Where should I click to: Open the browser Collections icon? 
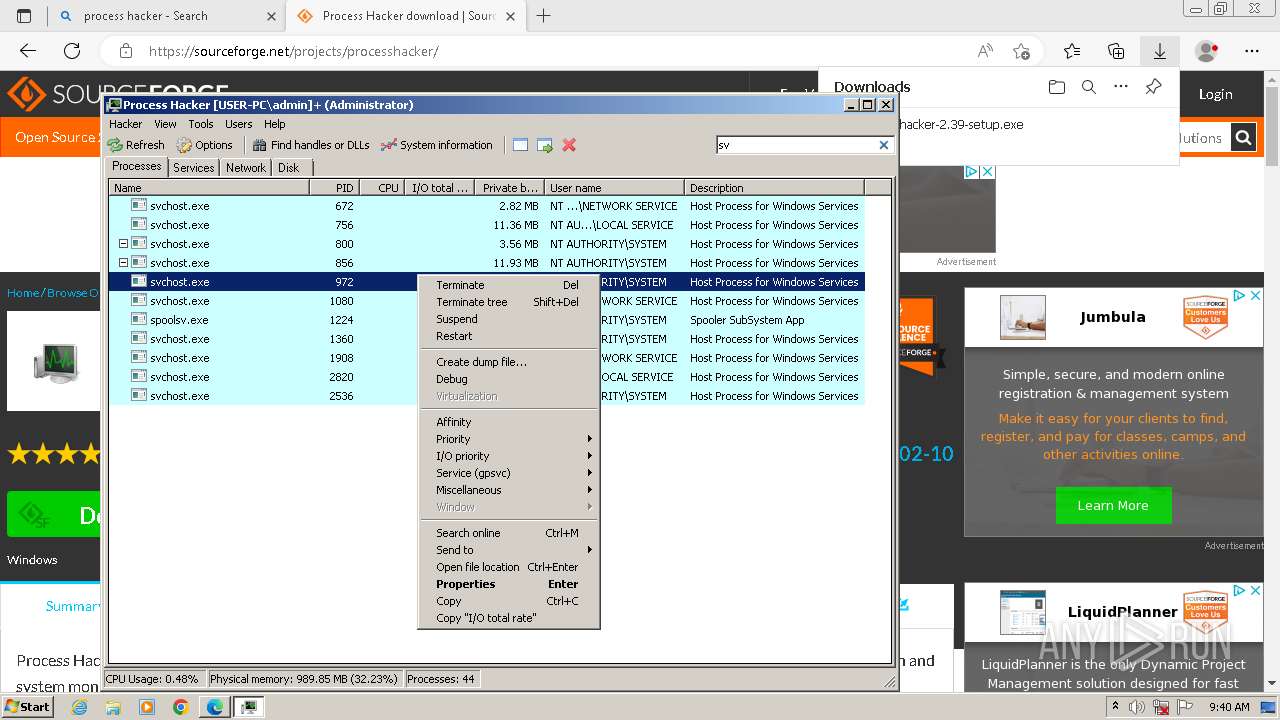click(1116, 51)
